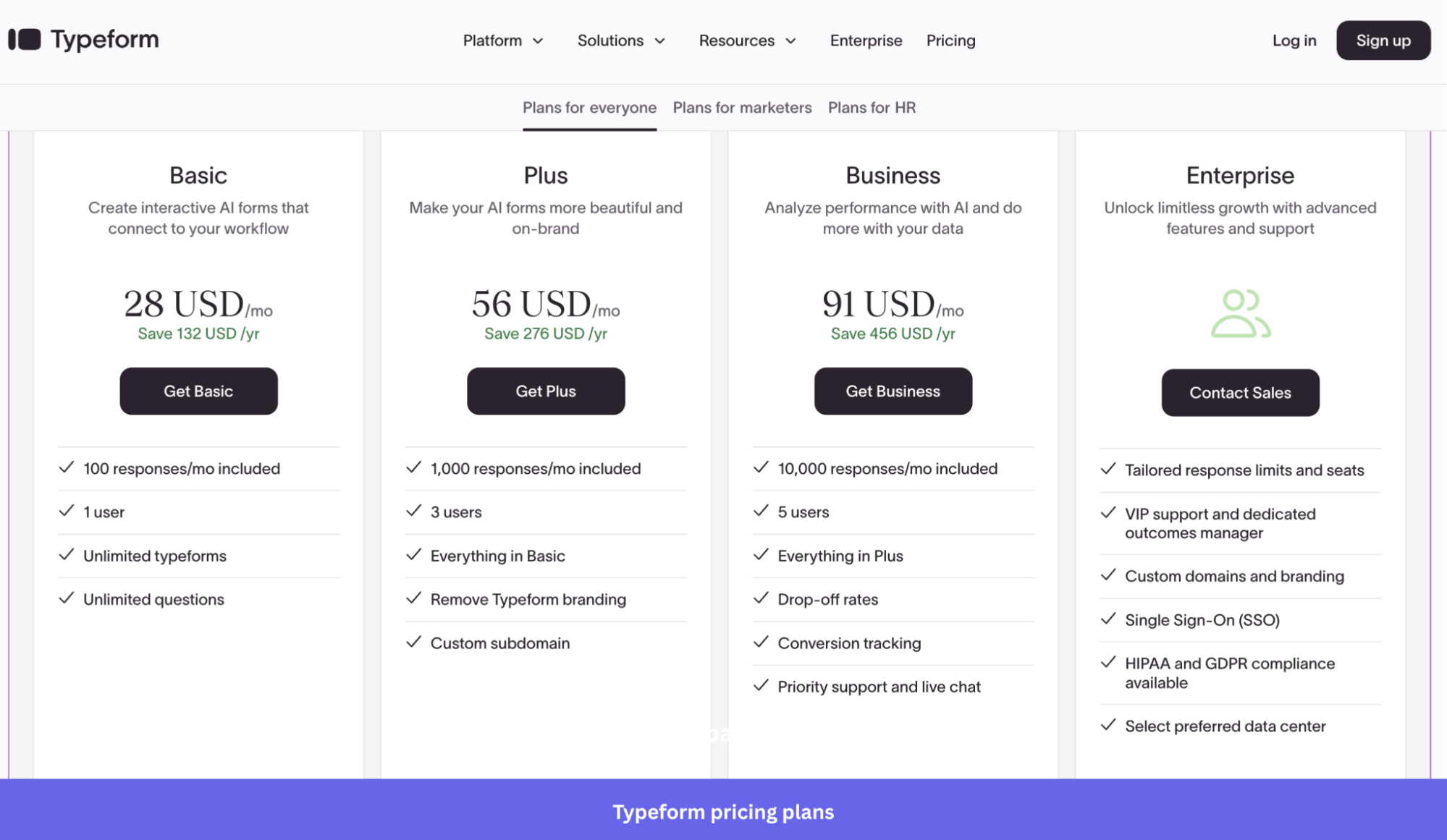
Task: Click the checkmark beside Remove Typeform branding
Action: pos(414,599)
